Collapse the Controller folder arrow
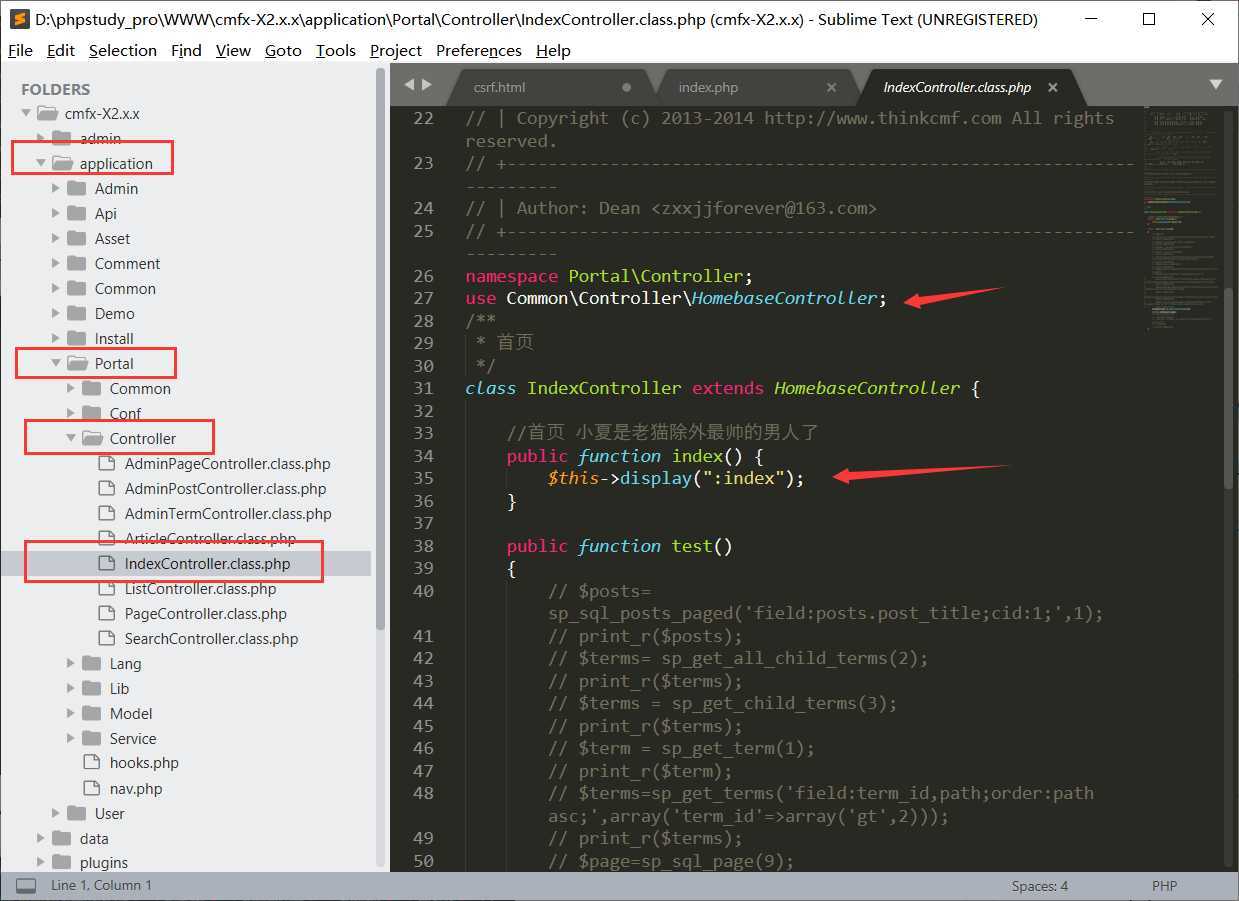The height and width of the screenshot is (901, 1239). [x=71, y=438]
